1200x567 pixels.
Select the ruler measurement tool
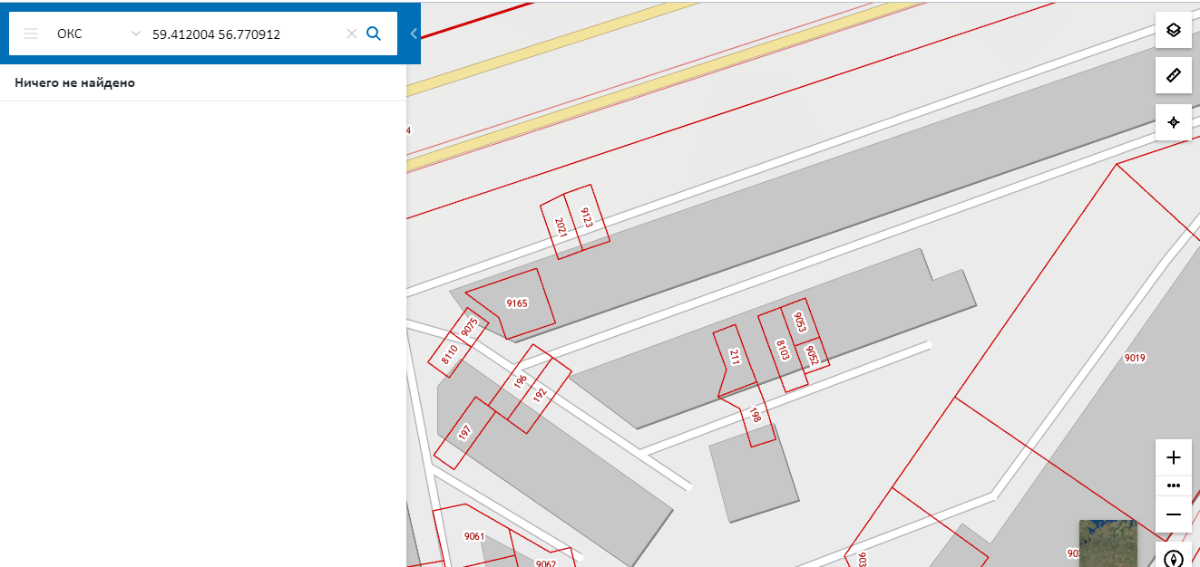coord(1173,76)
